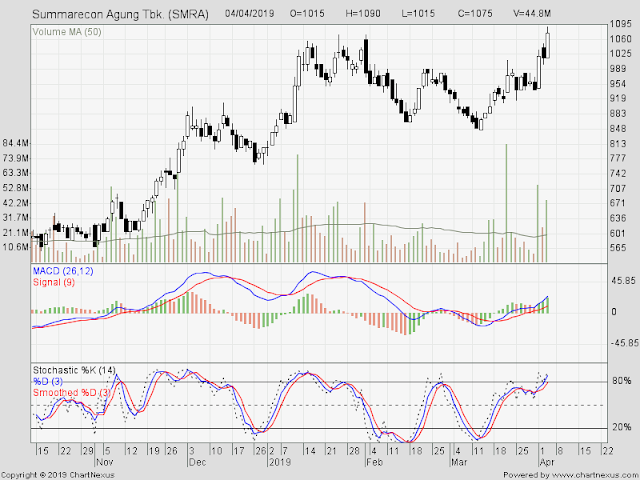Click the Copyright 2019 ChartNexus text
The width and height of the screenshot is (640, 480).
(58, 475)
